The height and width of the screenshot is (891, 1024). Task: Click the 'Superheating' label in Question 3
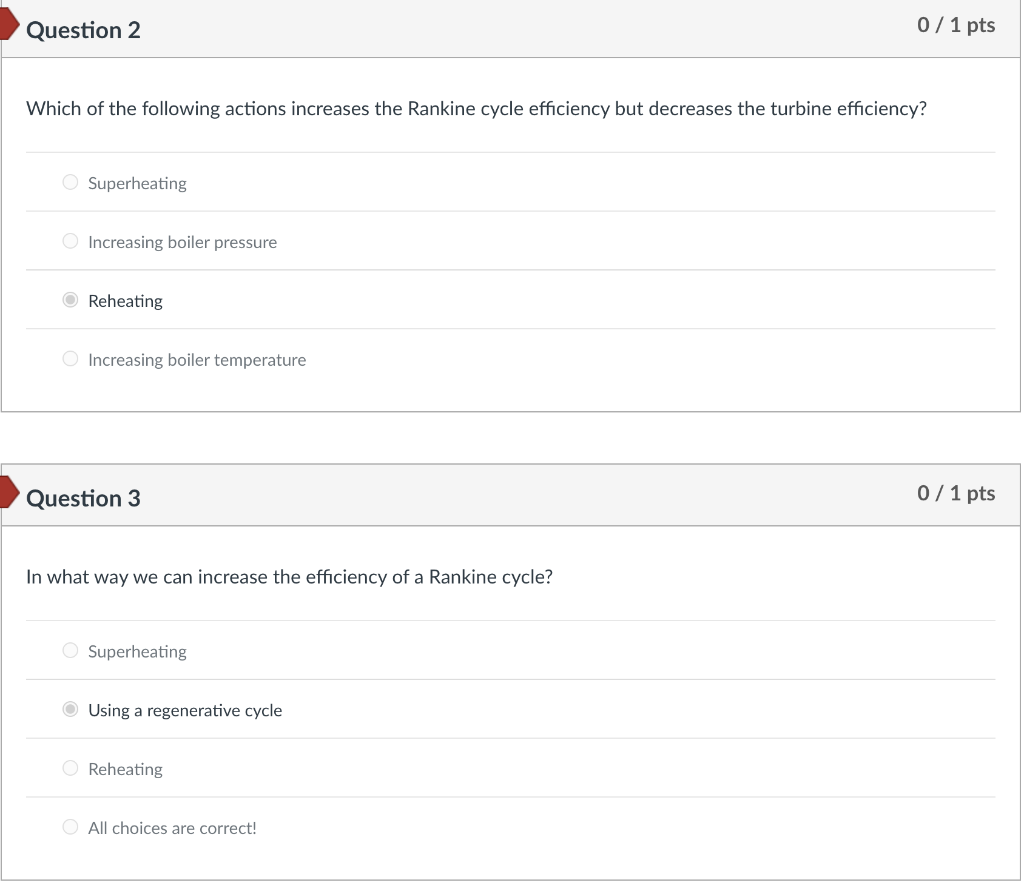click(x=137, y=652)
